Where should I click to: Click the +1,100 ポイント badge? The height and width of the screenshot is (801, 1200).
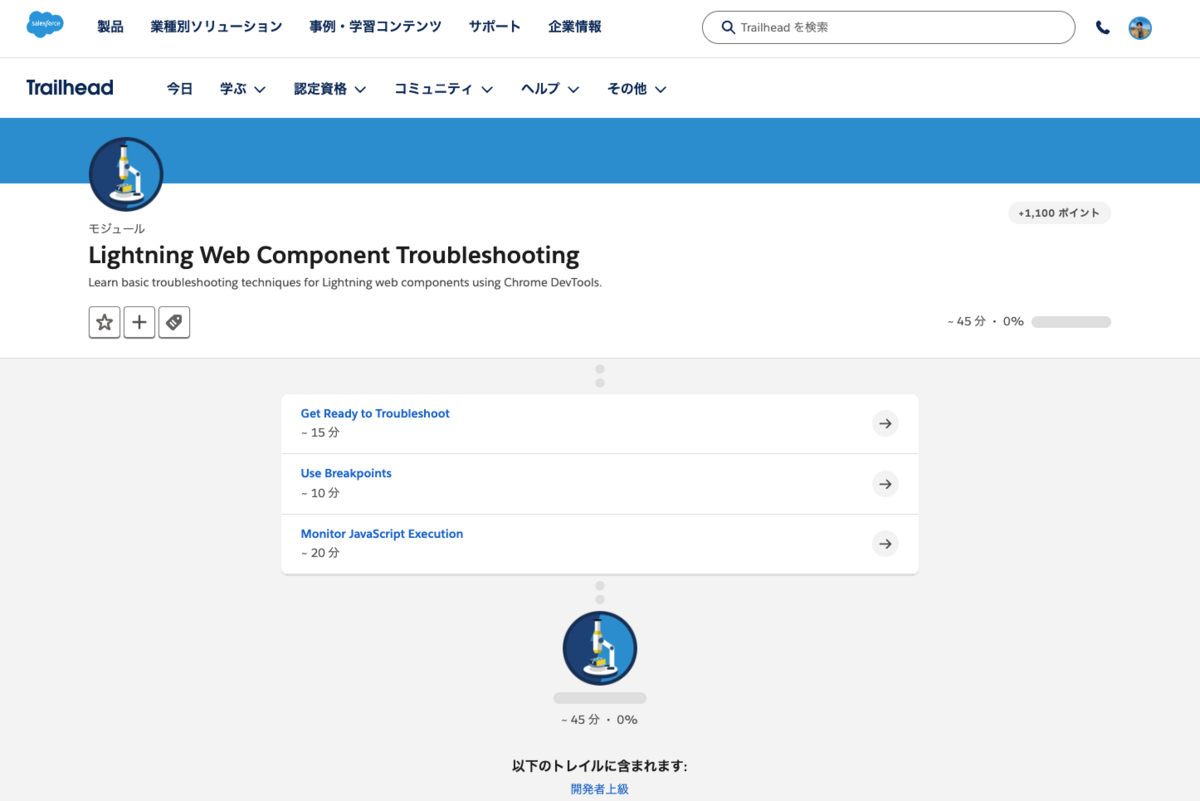point(1059,213)
